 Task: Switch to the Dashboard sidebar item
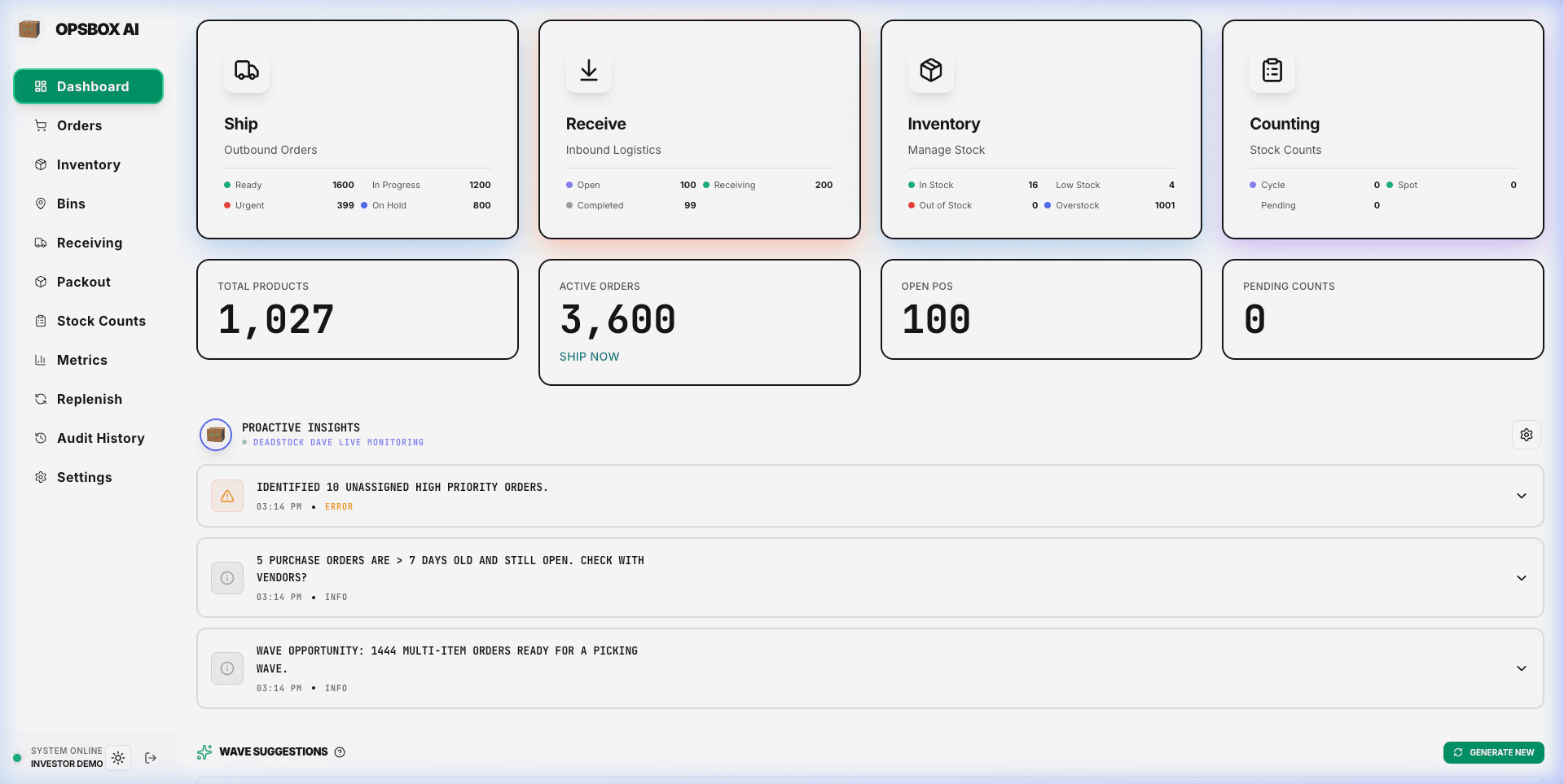88,86
